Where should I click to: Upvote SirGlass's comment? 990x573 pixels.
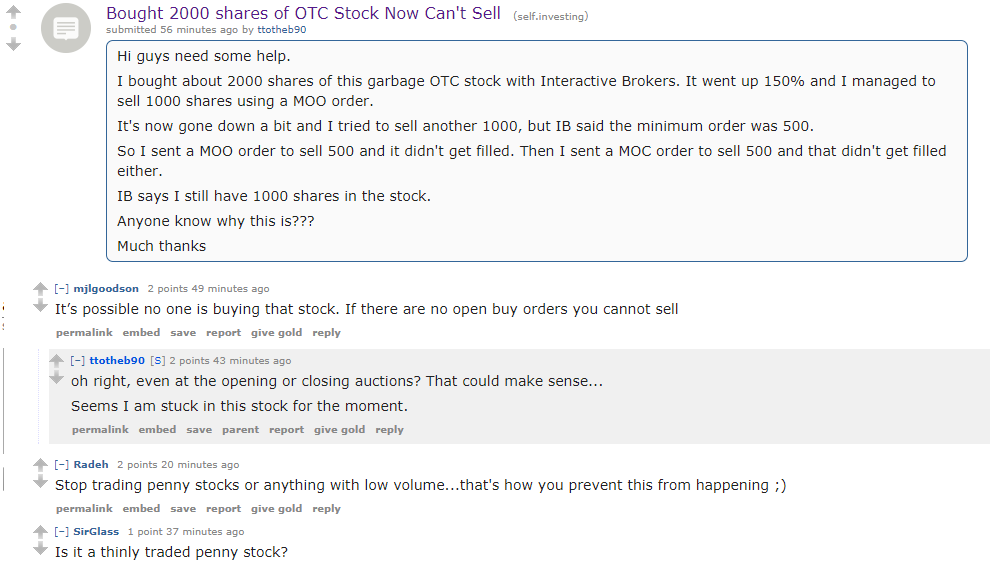pos(40,531)
